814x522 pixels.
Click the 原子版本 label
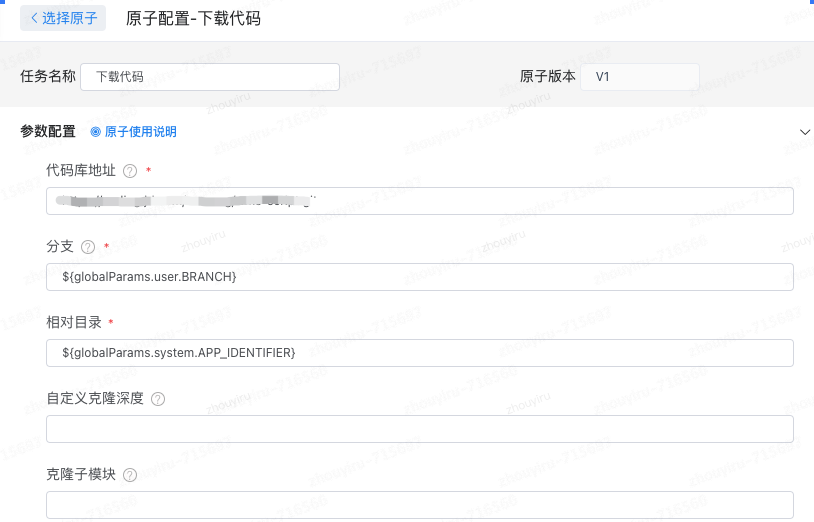point(548,77)
